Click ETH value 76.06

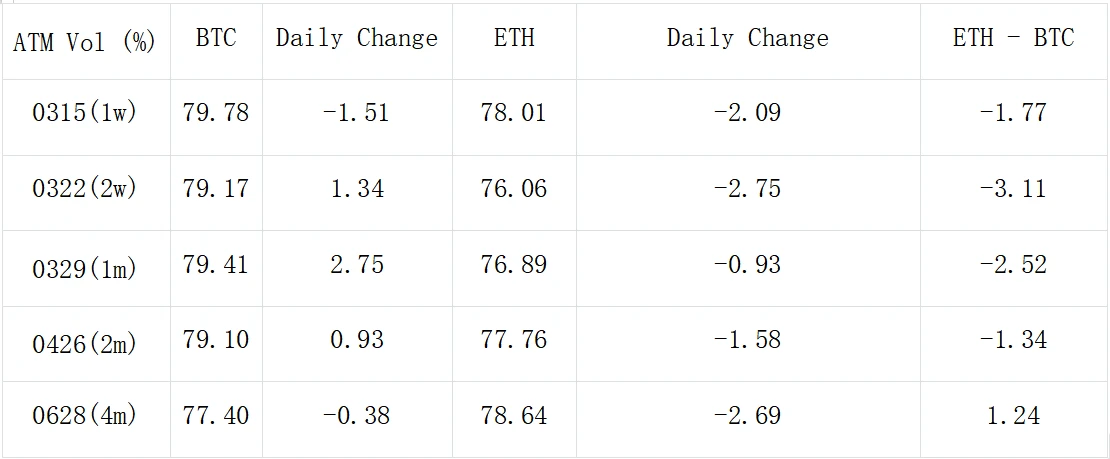point(514,188)
